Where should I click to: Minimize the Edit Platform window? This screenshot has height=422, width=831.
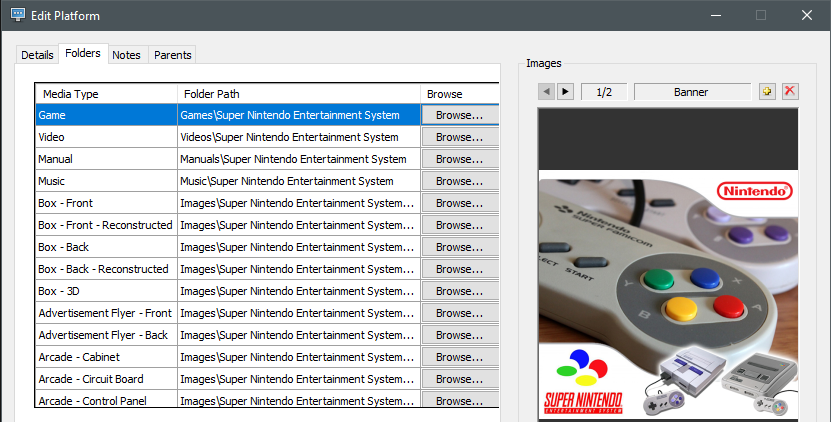click(x=716, y=15)
